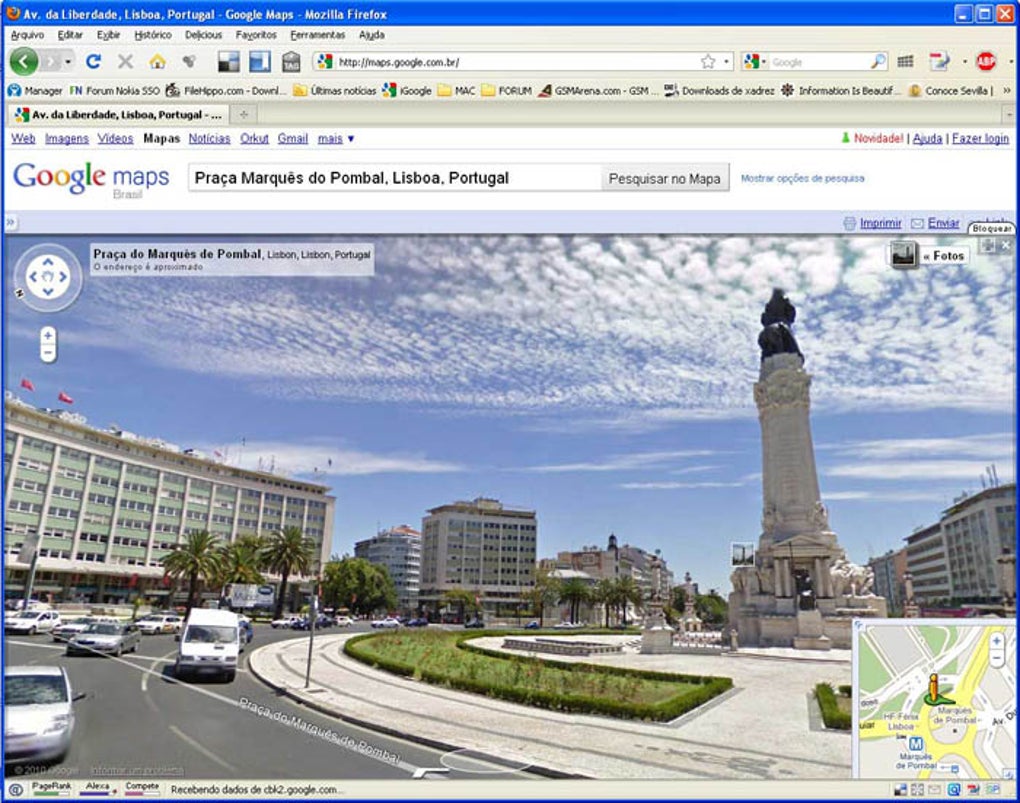Screen dimensions: 1020x803
Task: Click the Ajuda link
Action: [927, 139]
